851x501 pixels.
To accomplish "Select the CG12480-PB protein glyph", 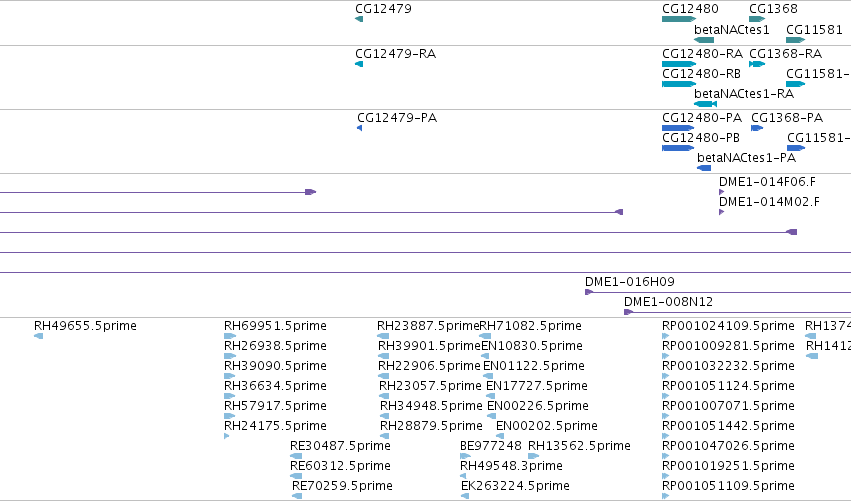I will click(678, 148).
